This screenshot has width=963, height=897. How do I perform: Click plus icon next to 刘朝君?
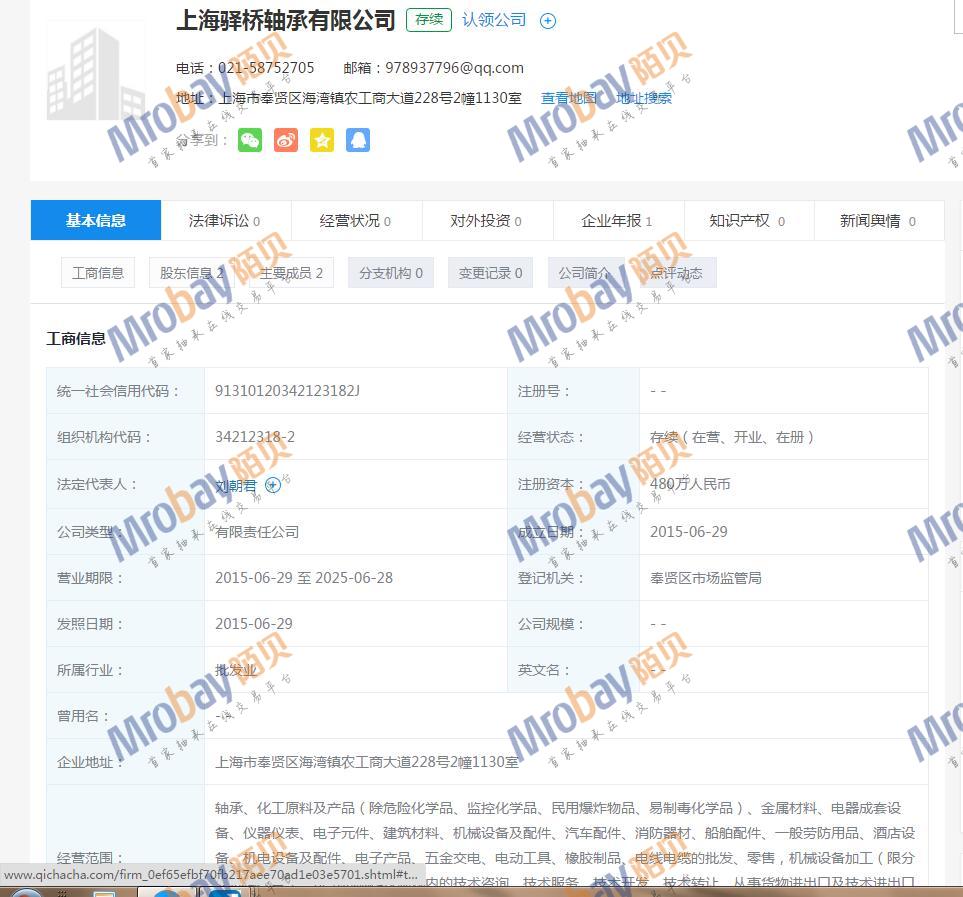pyautogui.click(x=273, y=485)
